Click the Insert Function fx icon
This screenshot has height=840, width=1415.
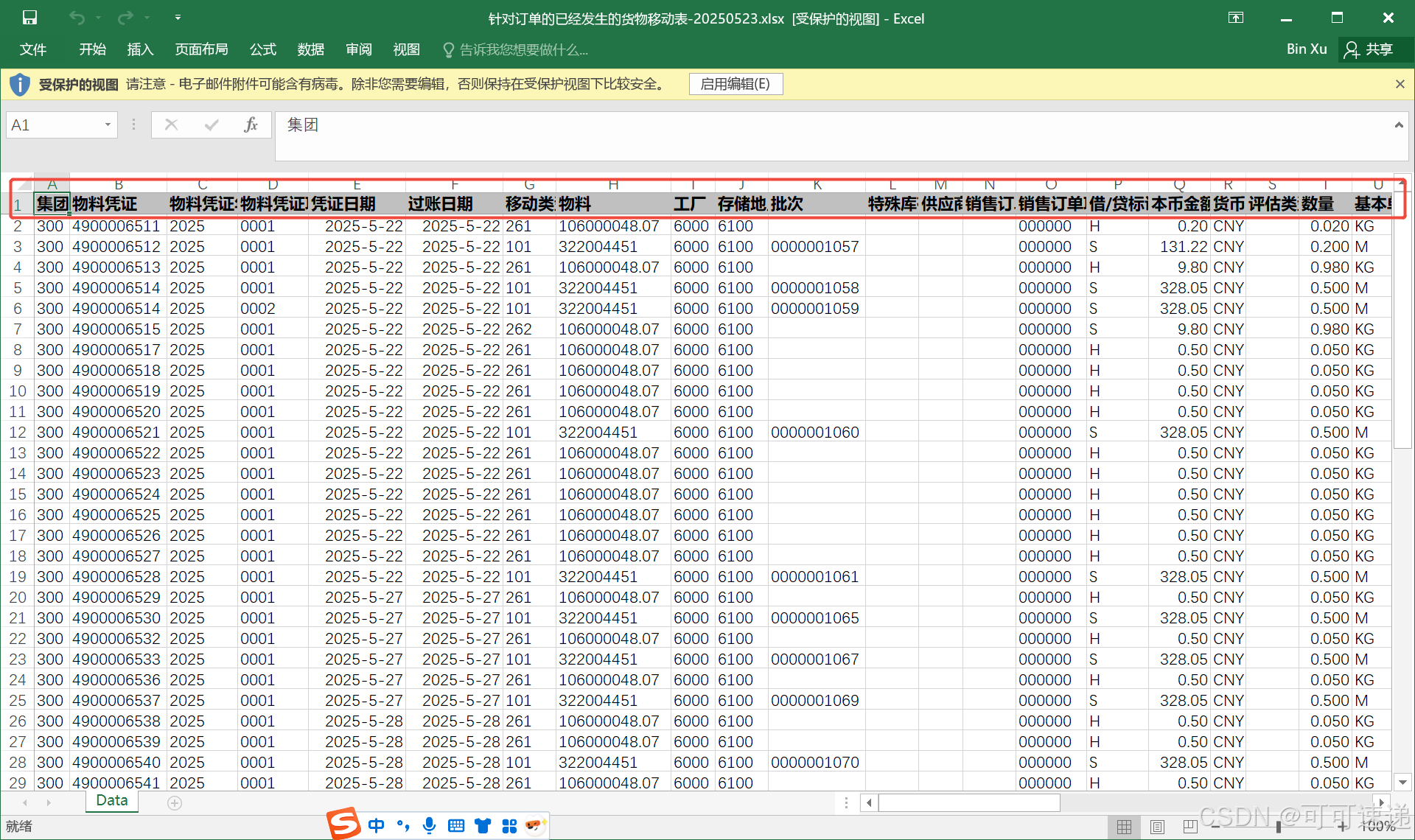(251, 125)
